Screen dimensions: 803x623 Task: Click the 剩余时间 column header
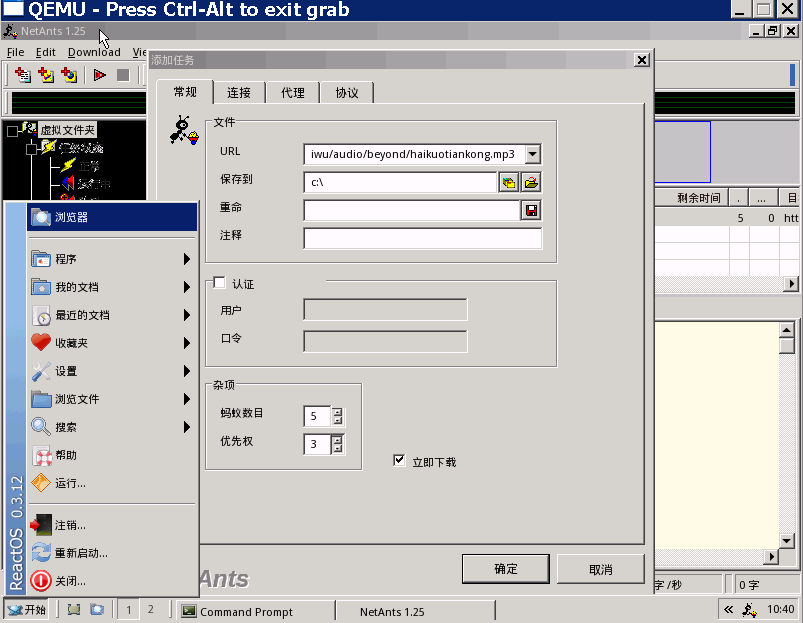692,198
